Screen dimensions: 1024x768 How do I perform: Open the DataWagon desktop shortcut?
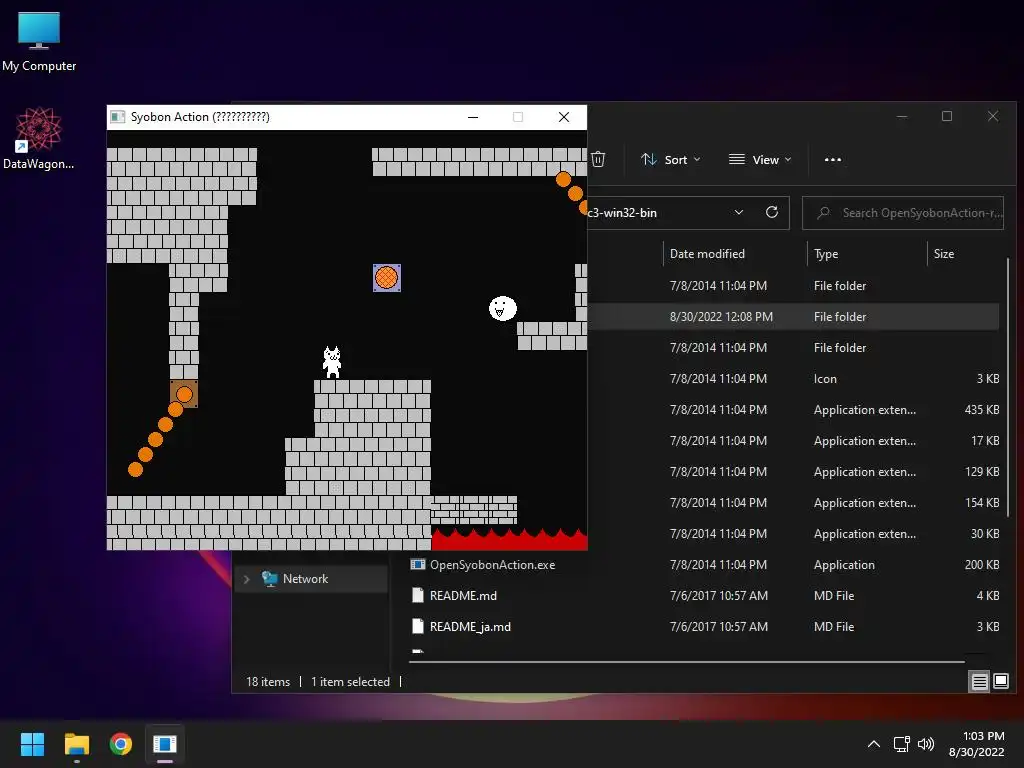coord(38,138)
